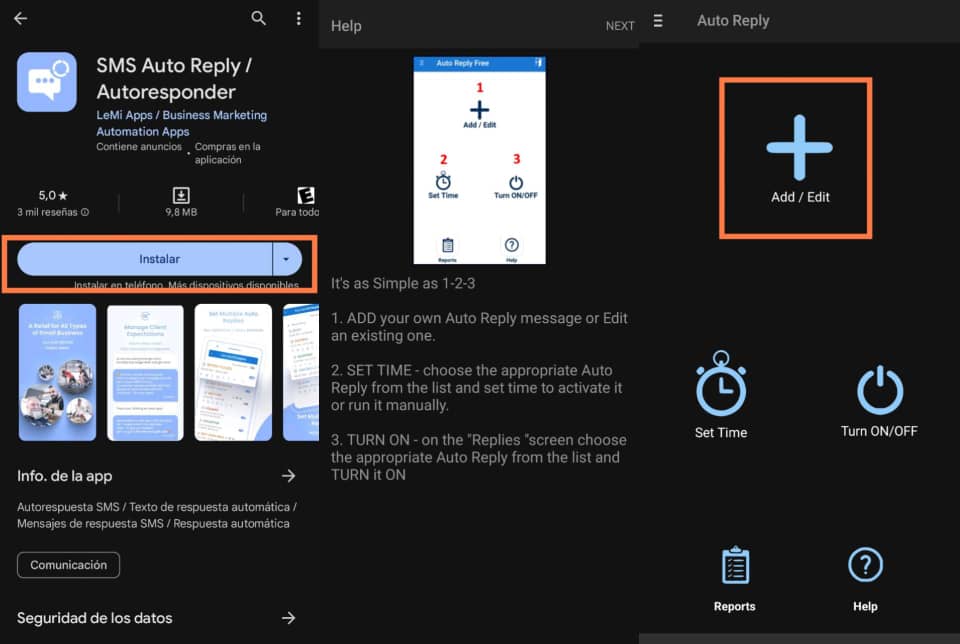Image resolution: width=960 pixels, height=644 pixels.
Task: Tap NEXT on the Help screen
Action: point(620,26)
